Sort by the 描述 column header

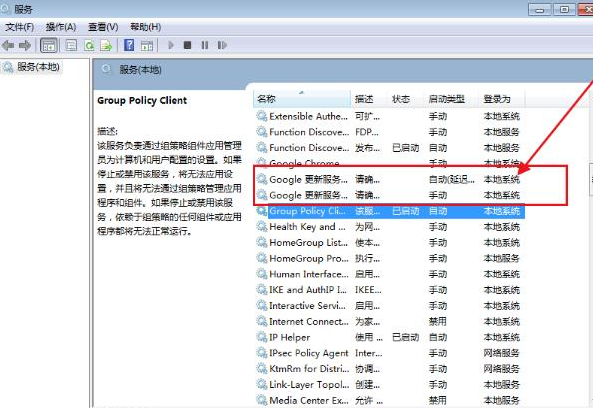tap(369, 99)
